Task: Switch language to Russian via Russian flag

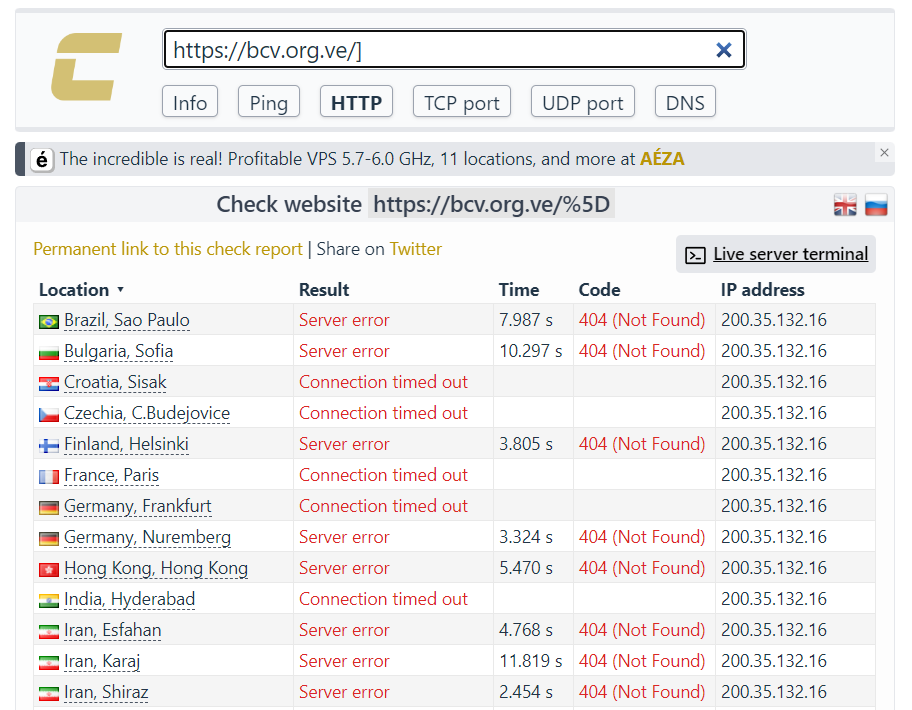Action: tap(876, 205)
